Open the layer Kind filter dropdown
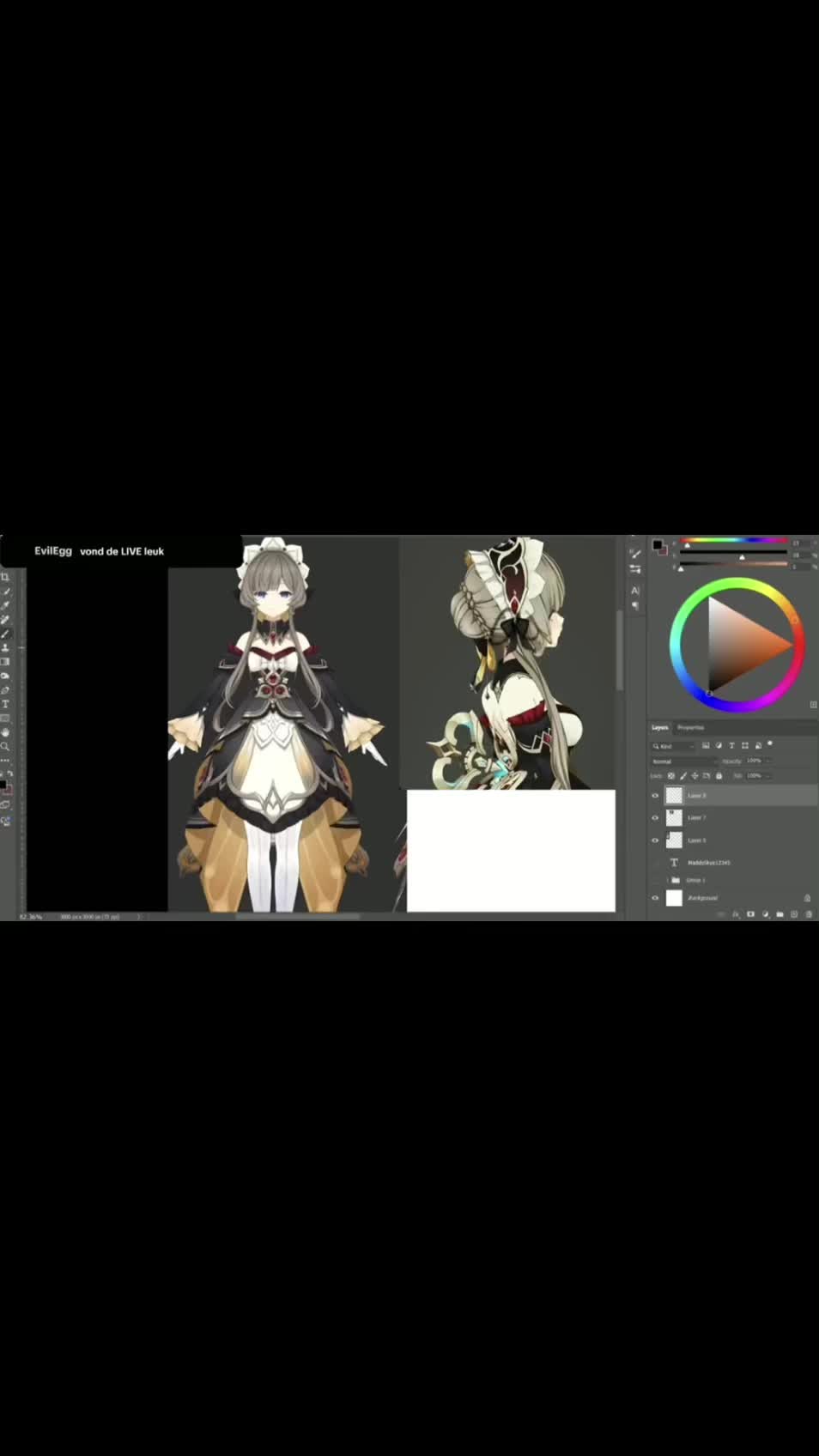Viewport: 819px width, 1456px height. (673, 746)
